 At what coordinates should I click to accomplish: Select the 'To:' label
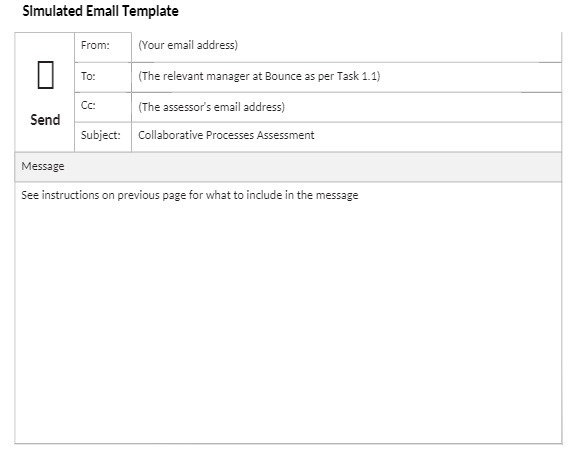[88, 76]
